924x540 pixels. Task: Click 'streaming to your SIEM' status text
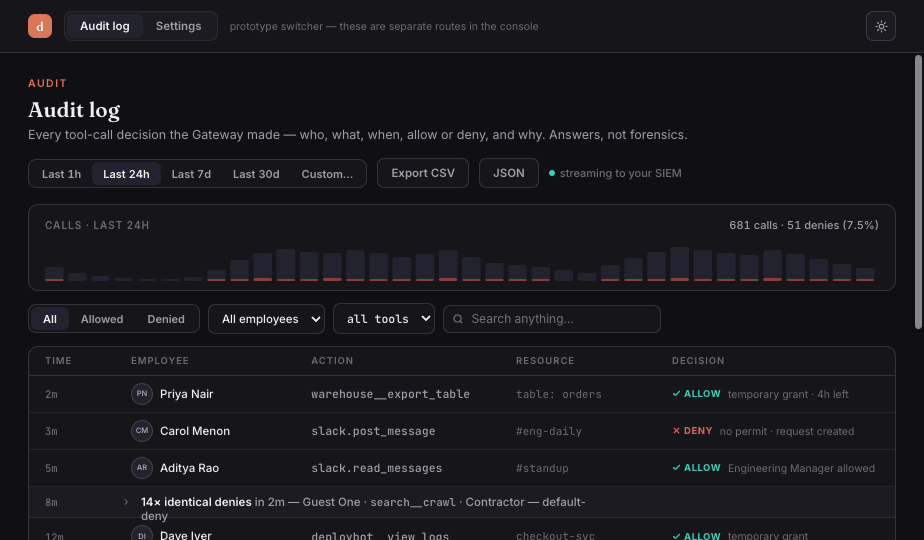click(x=621, y=173)
